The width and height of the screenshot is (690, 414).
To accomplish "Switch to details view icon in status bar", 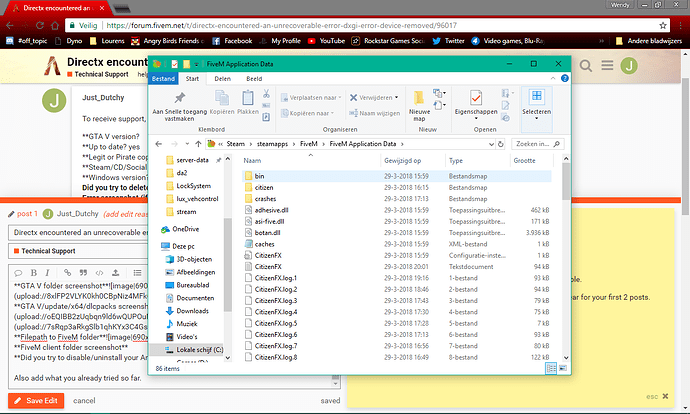I will [x=551, y=368].
